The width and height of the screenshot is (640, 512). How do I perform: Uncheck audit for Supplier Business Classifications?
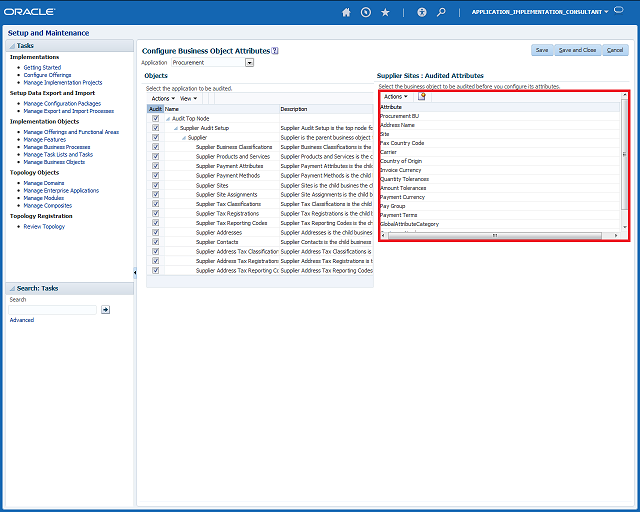(156, 147)
